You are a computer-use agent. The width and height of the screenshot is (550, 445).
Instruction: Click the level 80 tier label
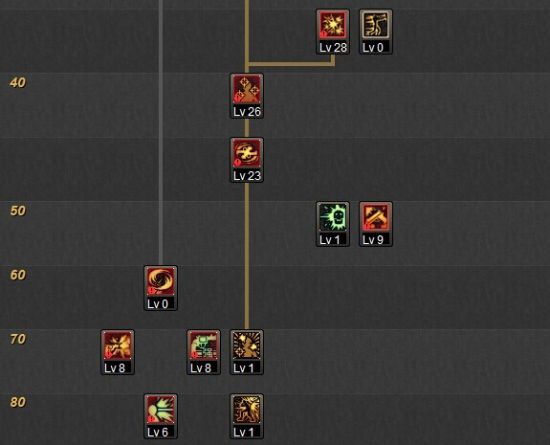(18, 402)
